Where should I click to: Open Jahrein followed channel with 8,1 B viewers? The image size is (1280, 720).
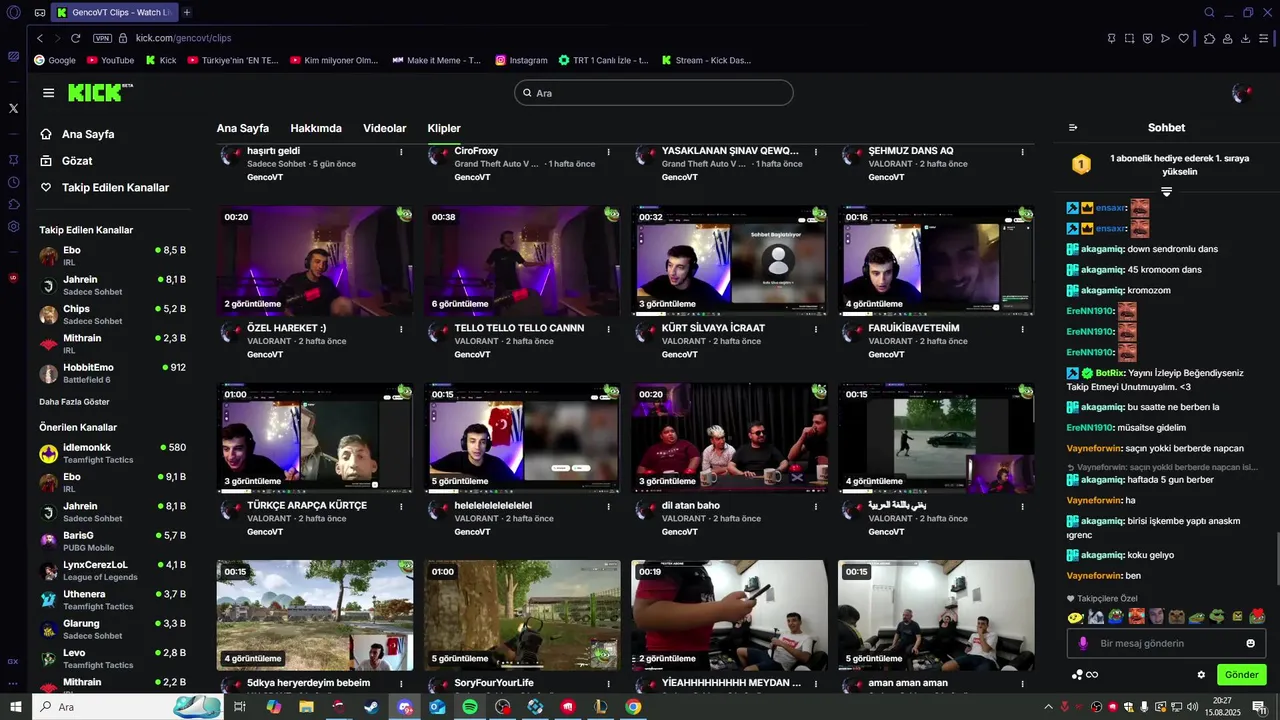click(x=112, y=286)
